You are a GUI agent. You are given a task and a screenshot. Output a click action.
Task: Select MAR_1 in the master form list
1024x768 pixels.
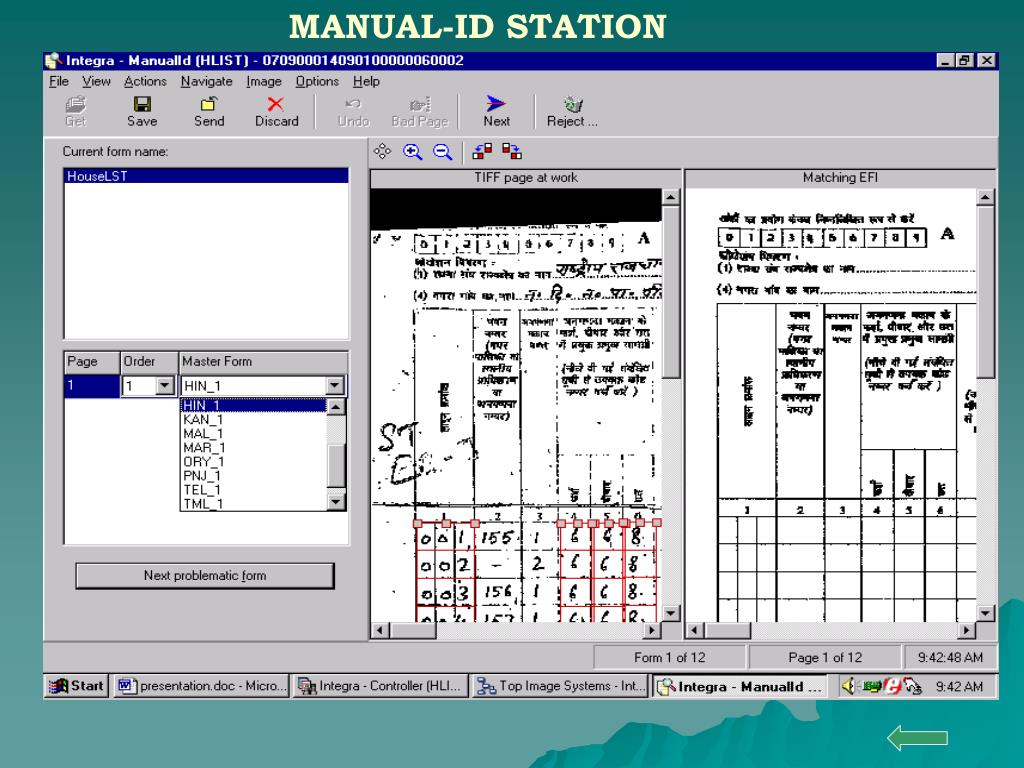pos(253,447)
